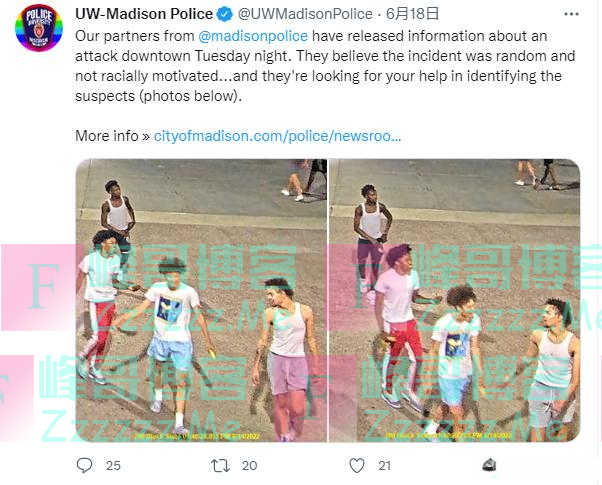Viewport: 602px width, 485px height.
Task: Click the @UWMadisonPolice handle
Action: point(305,14)
